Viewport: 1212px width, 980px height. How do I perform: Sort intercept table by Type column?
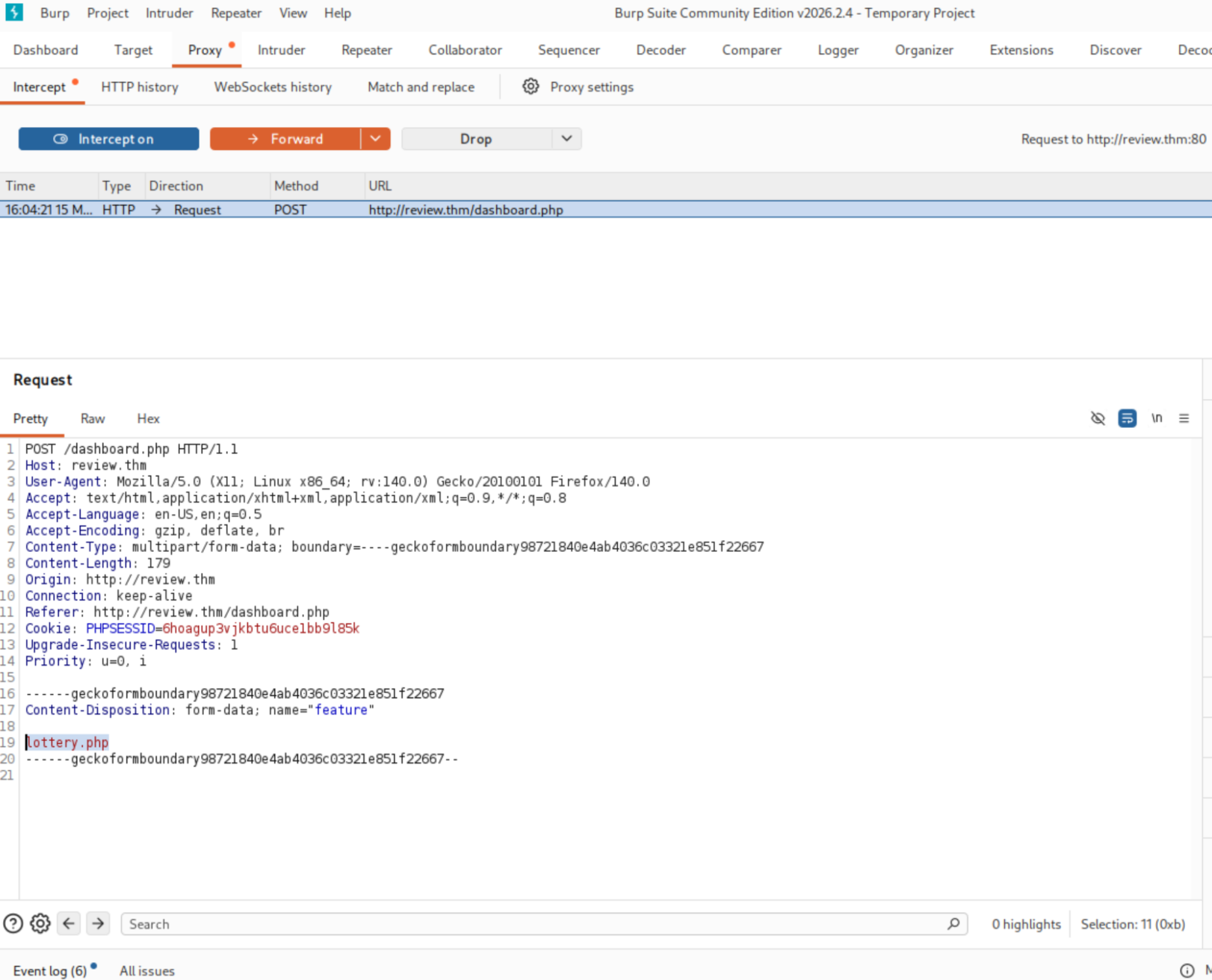click(121, 186)
